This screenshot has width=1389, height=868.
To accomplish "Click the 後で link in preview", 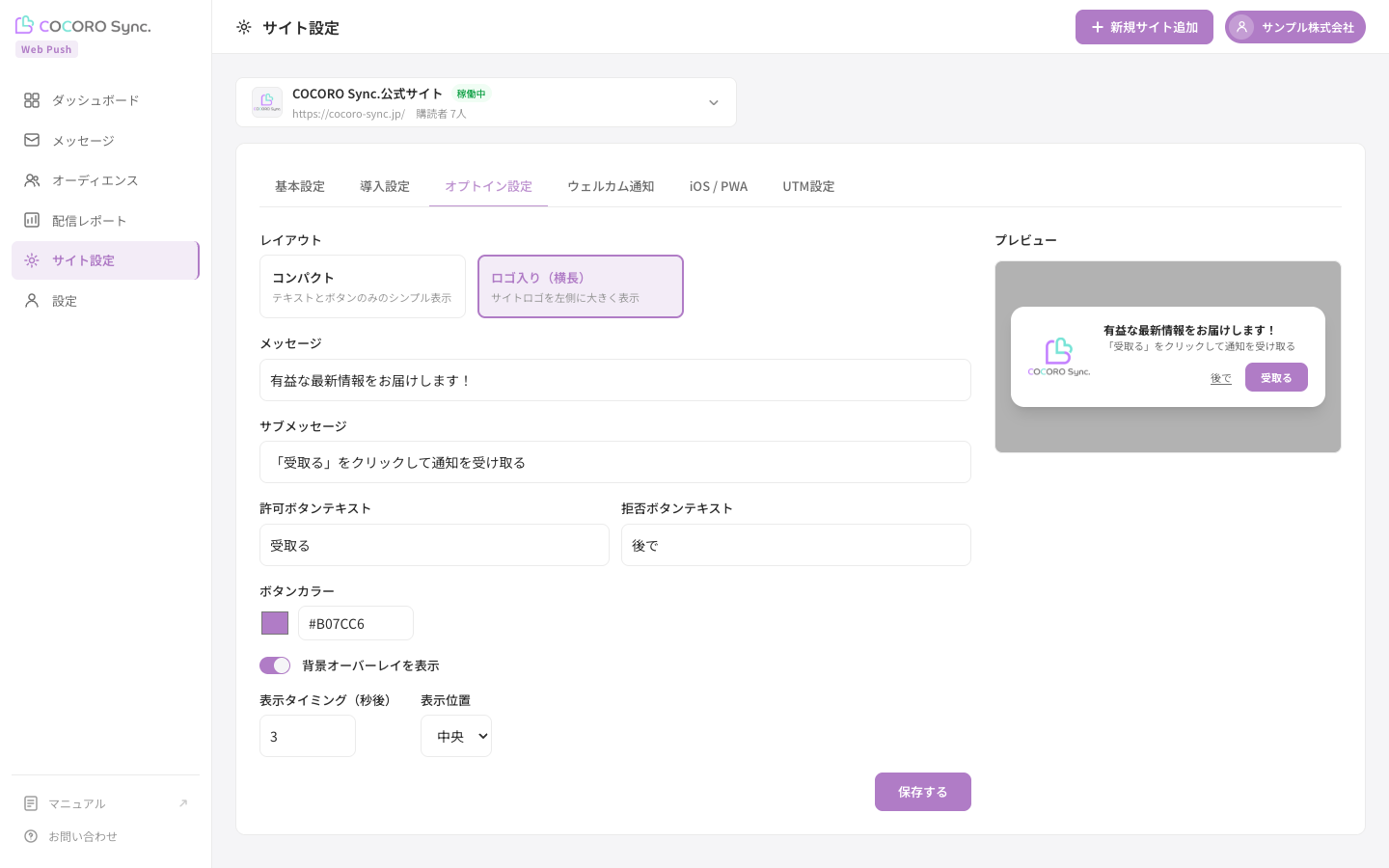I will [1221, 378].
